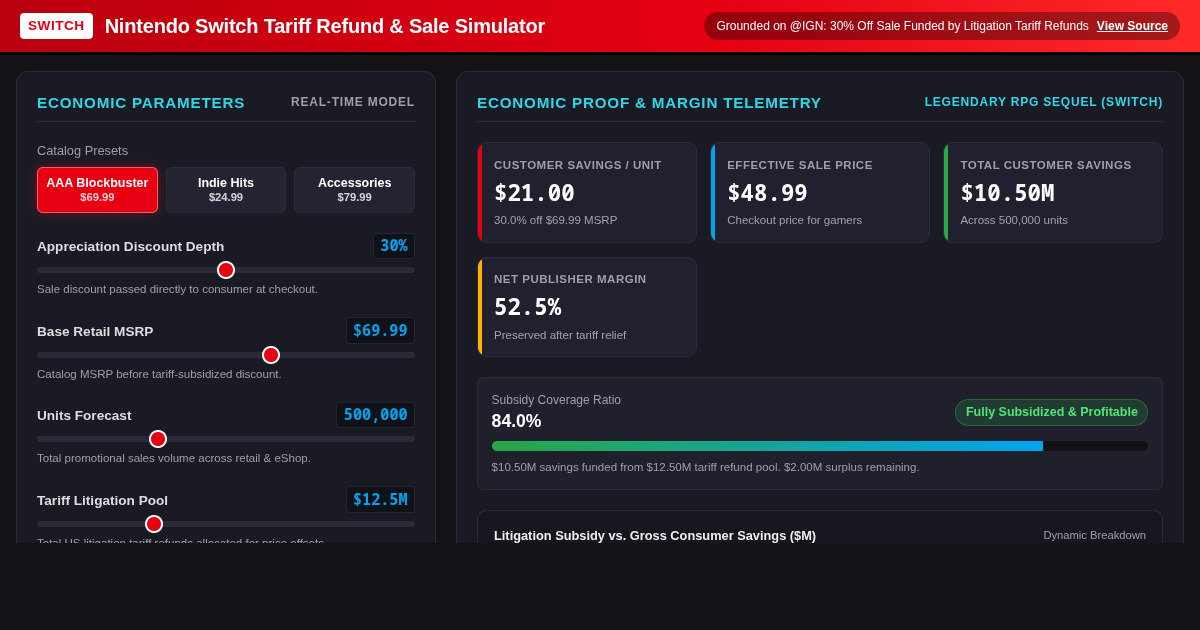Select the Indie Hits $24.99 preset
Image resolution: width=1200 pixels, height=630 pixels.
tap(226, 190)
